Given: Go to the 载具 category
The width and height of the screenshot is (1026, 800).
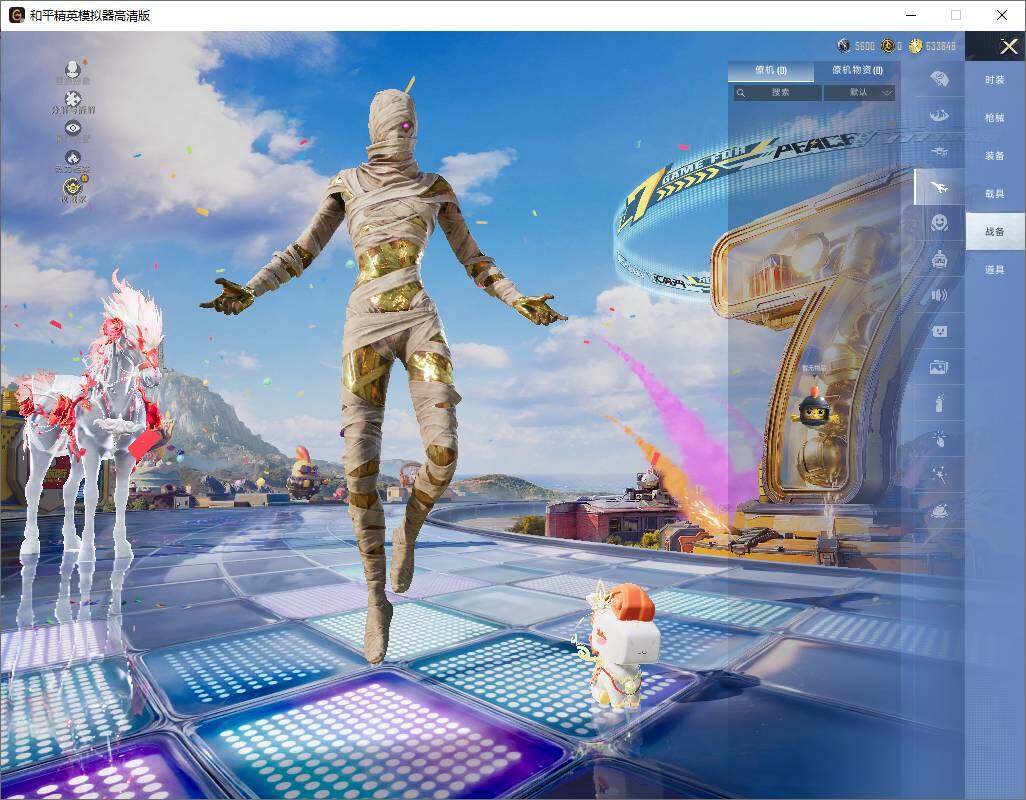Looking at the screenshot, I should [x=995, y=194].
